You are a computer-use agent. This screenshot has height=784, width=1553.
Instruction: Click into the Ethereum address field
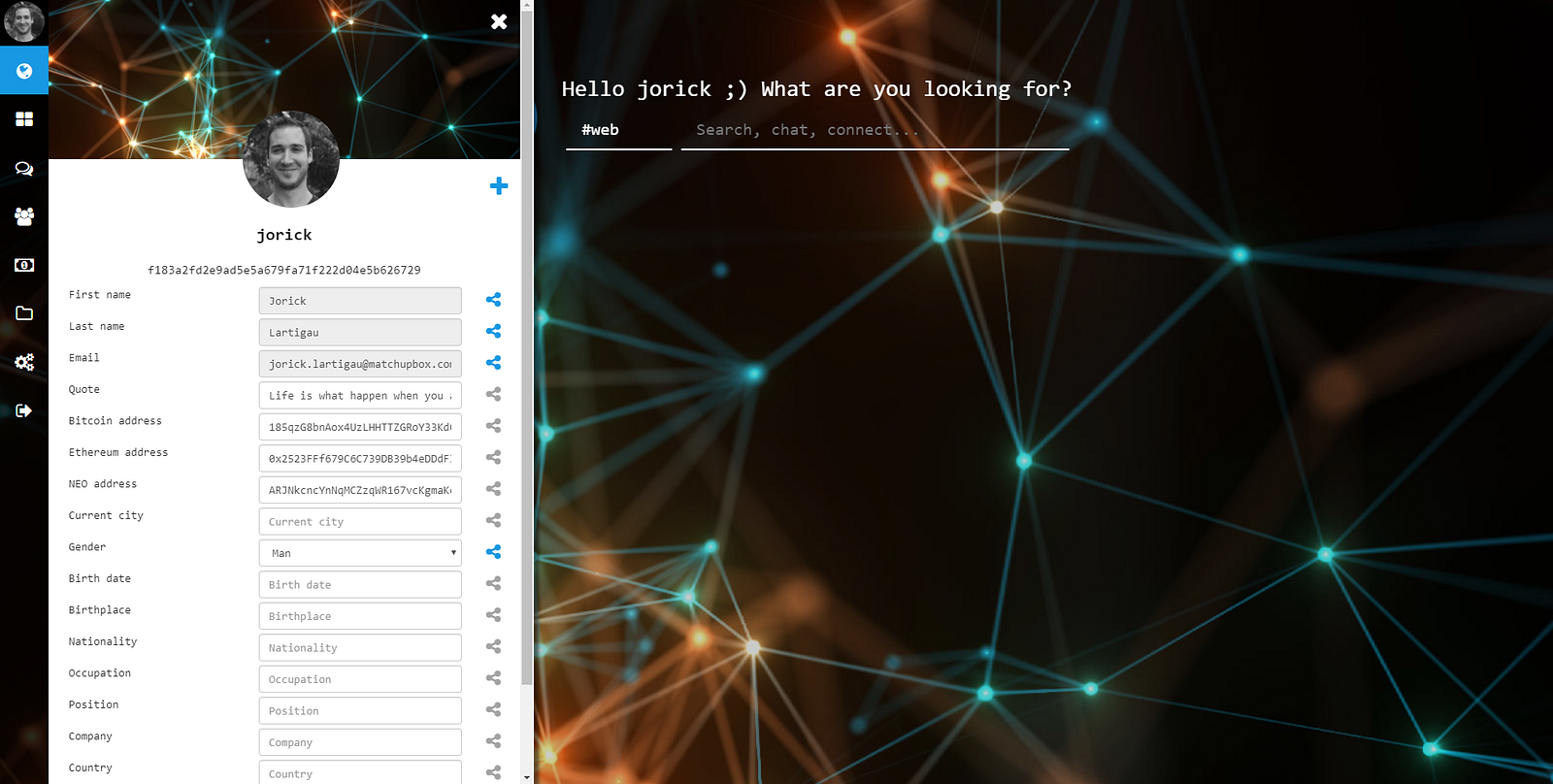click(x=360, y=458)
